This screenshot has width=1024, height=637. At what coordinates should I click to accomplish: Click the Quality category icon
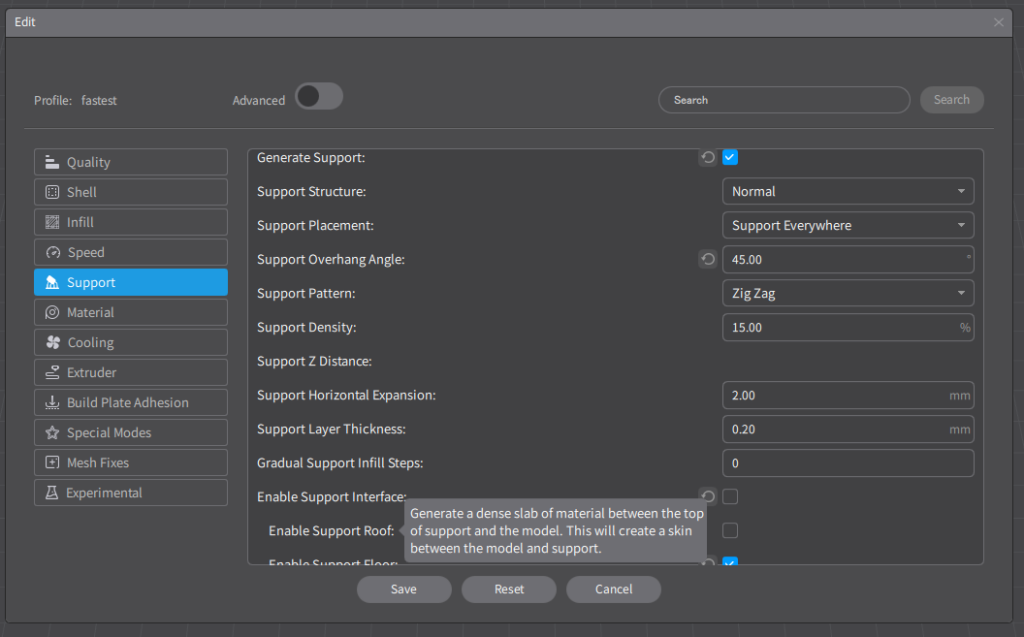(52, 162)
